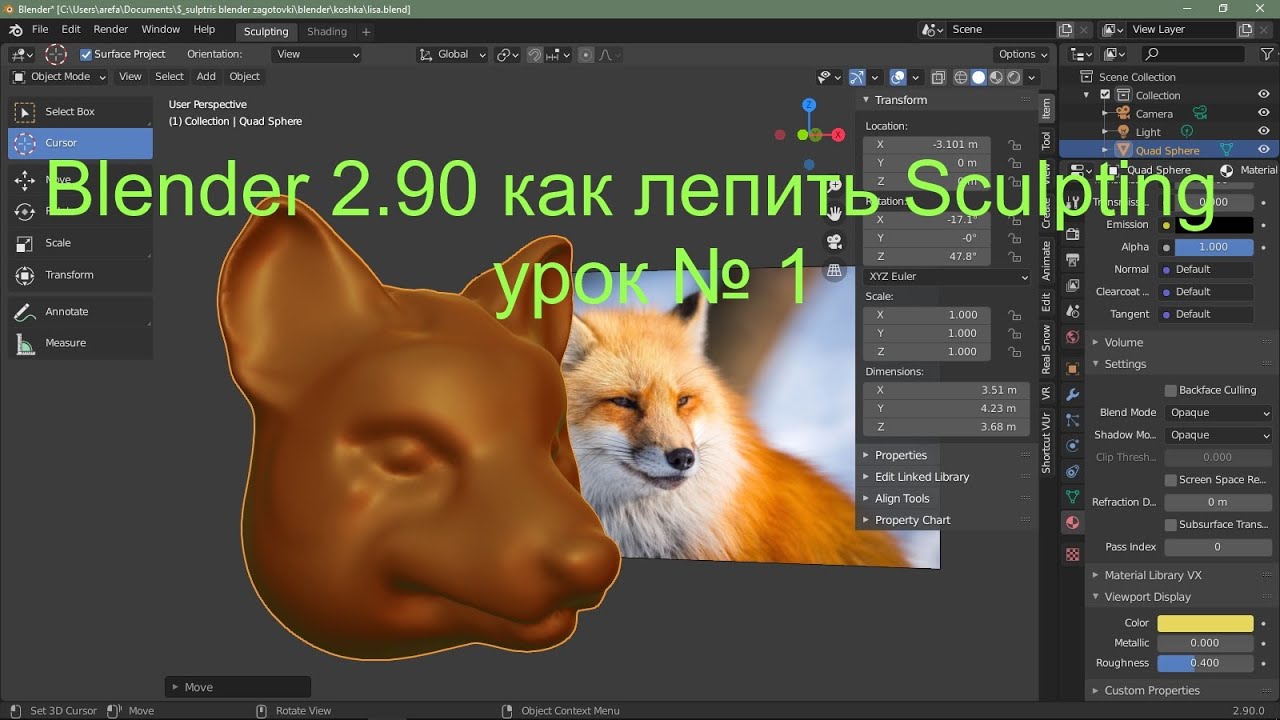Viewport: 1280px width, 720px height.
Task: Open the Orientation View dropdown
Action: [x=317, y=54]
